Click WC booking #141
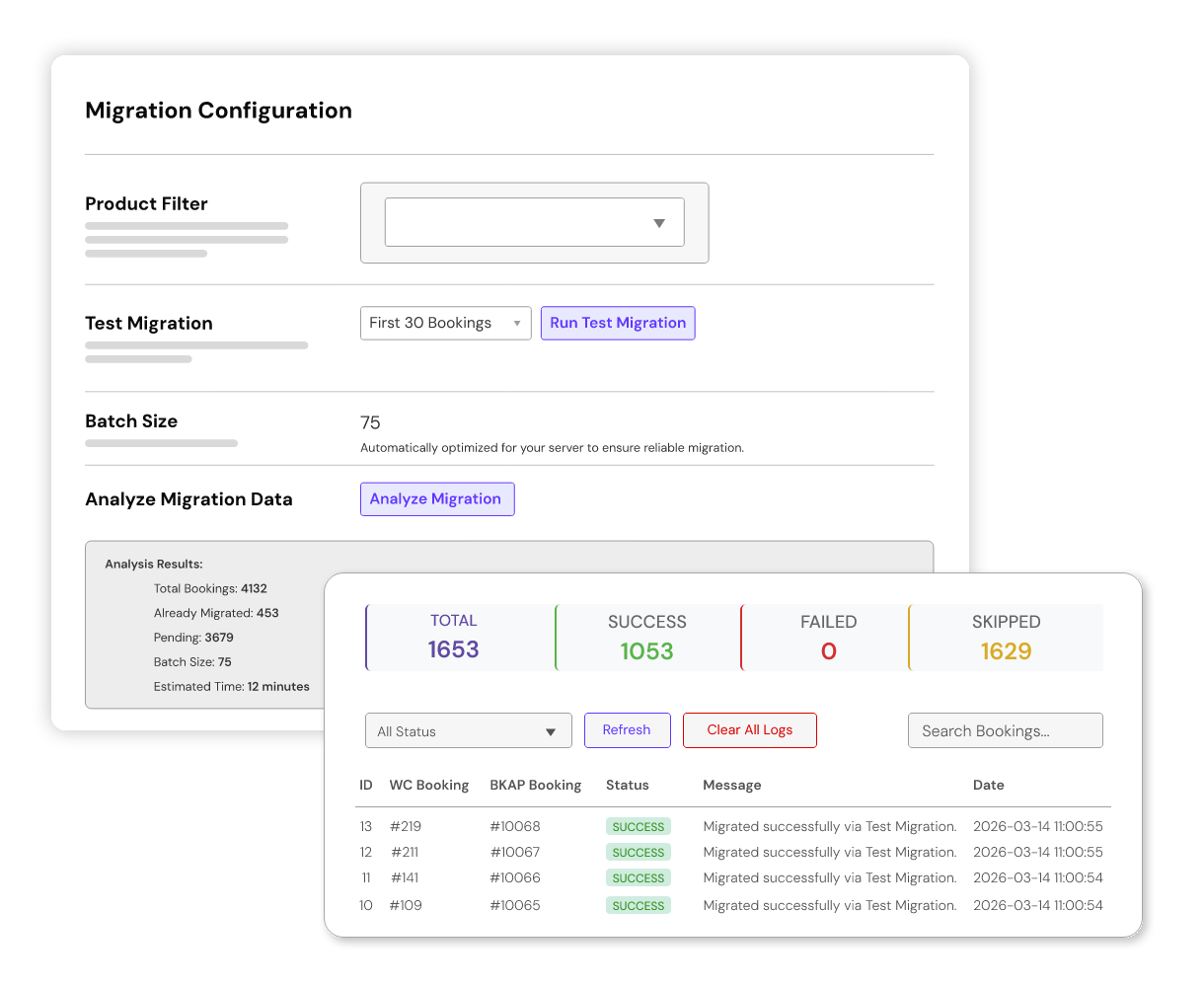Viewport: 1204px width, 987px height. click(405, 877)
